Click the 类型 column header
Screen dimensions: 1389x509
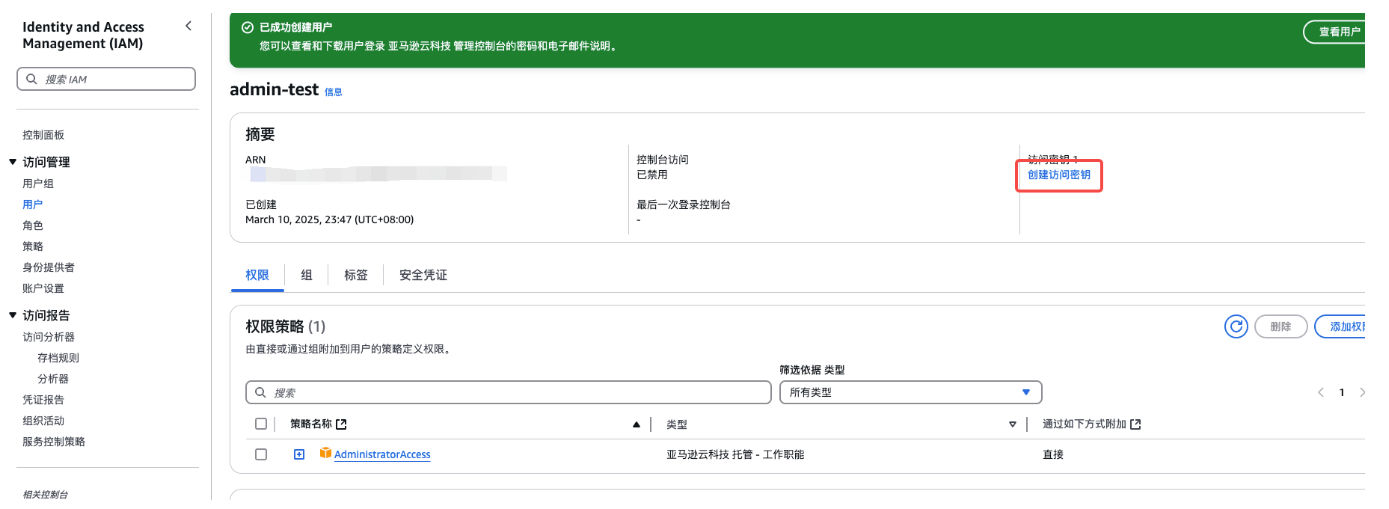point(677,424)
